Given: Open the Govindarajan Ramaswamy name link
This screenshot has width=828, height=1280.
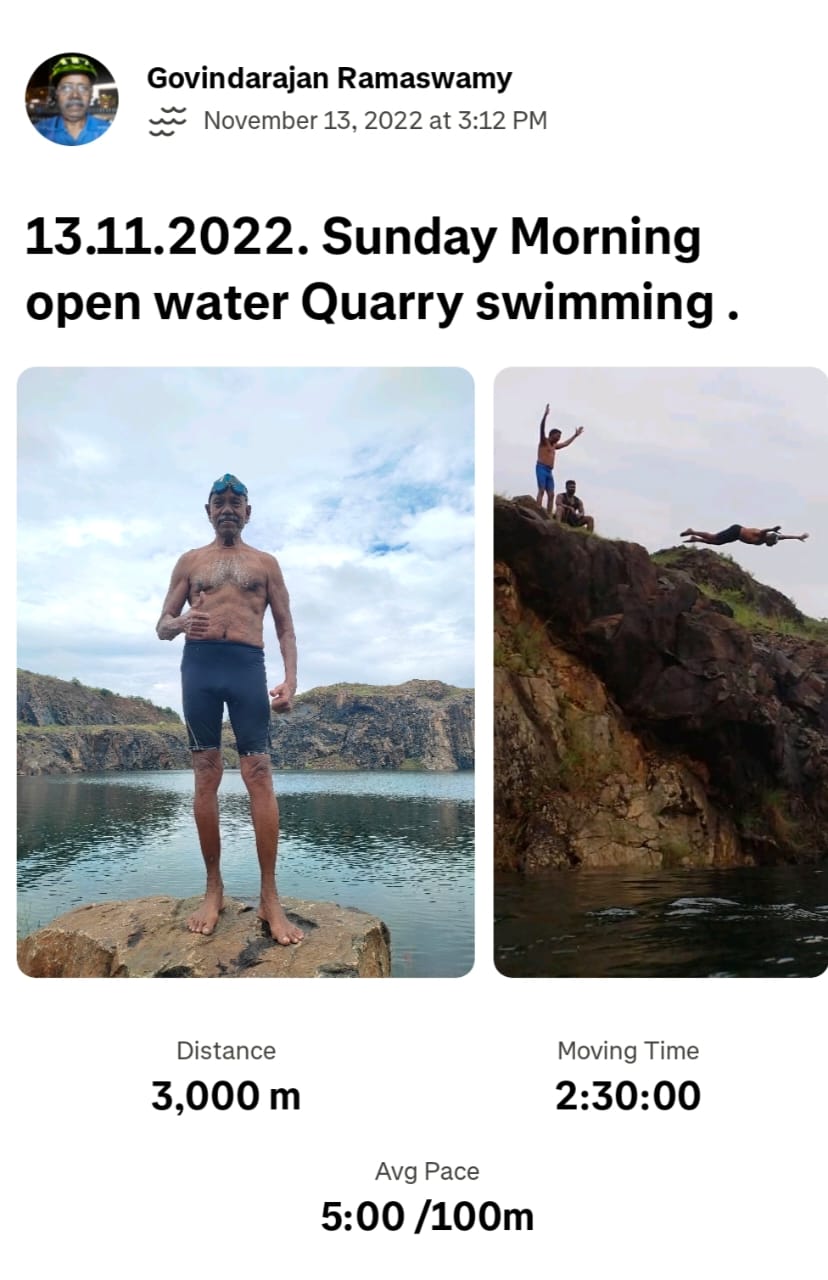Looking at the screenshot, I should (329, 78).
